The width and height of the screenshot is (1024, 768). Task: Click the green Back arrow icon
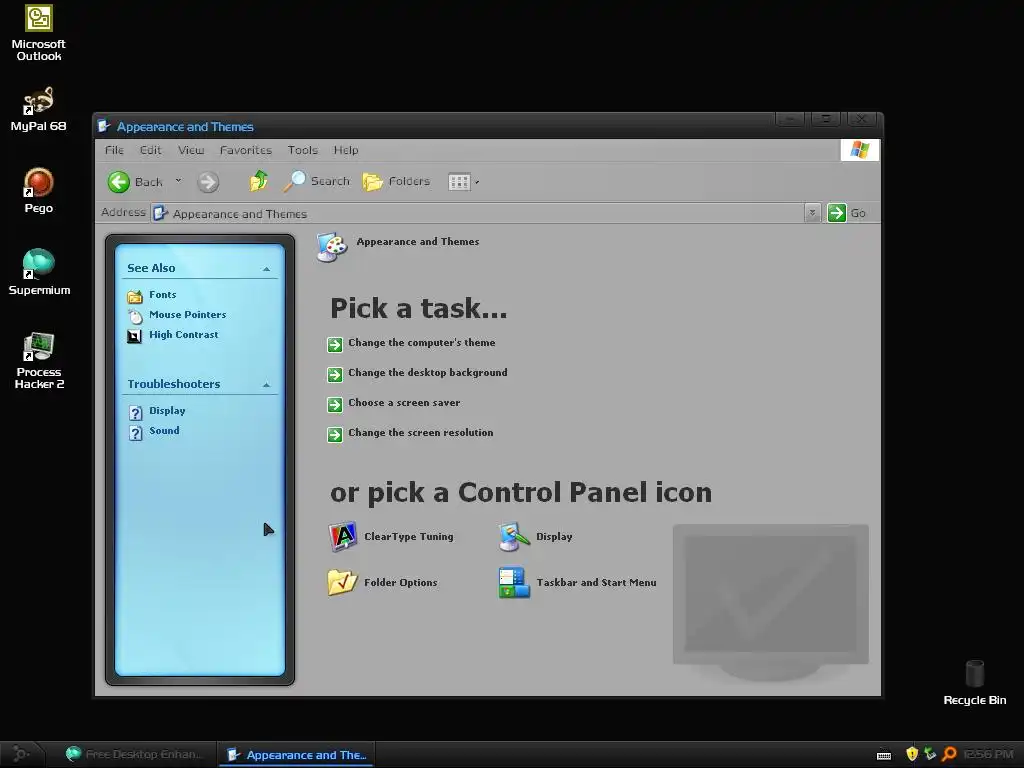[119, 182]
